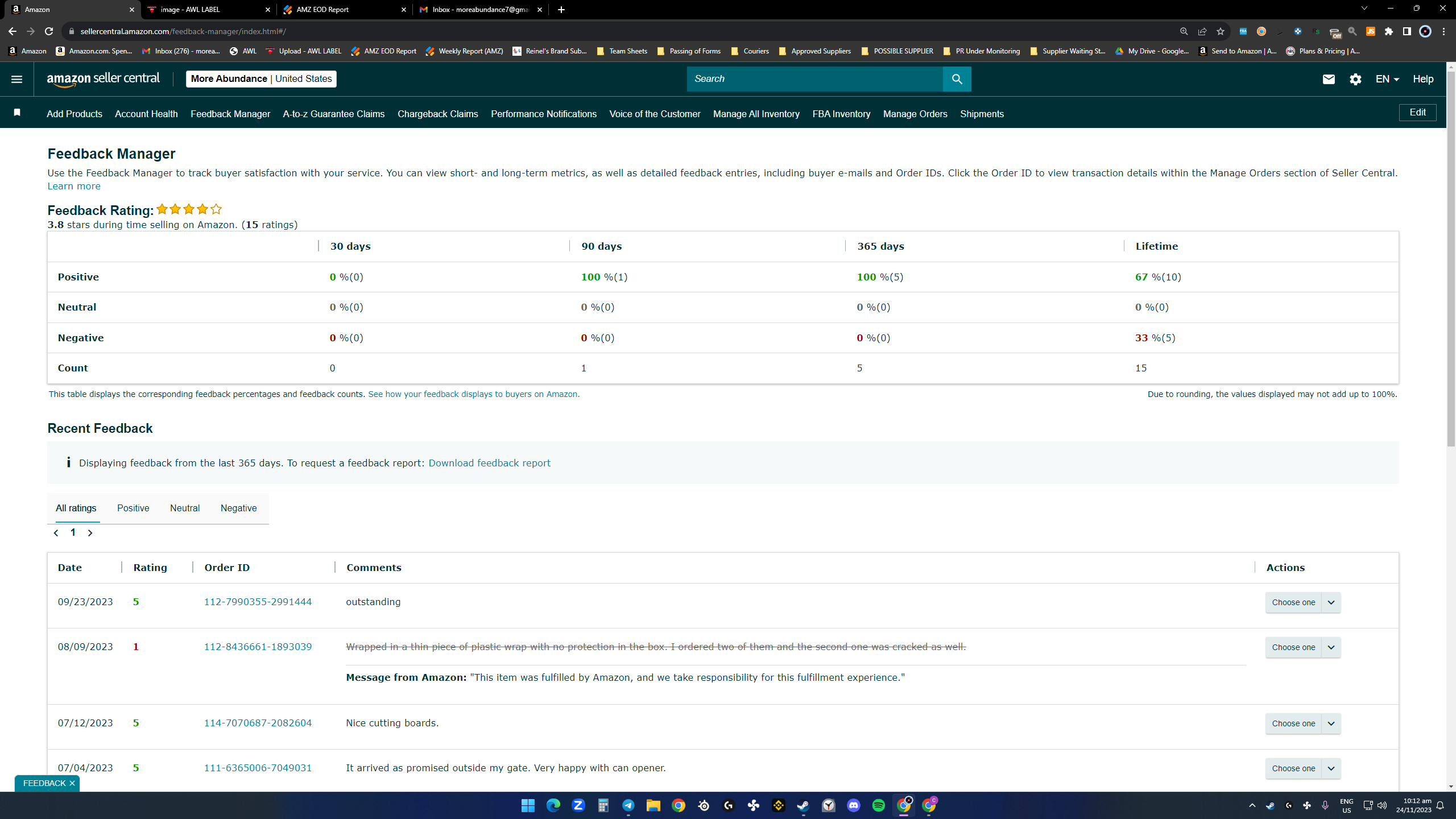Viewport: 1456px width, 819px height.
Task: Open the browser extensions puzzle icon
Action: (x=1389, y=31)
